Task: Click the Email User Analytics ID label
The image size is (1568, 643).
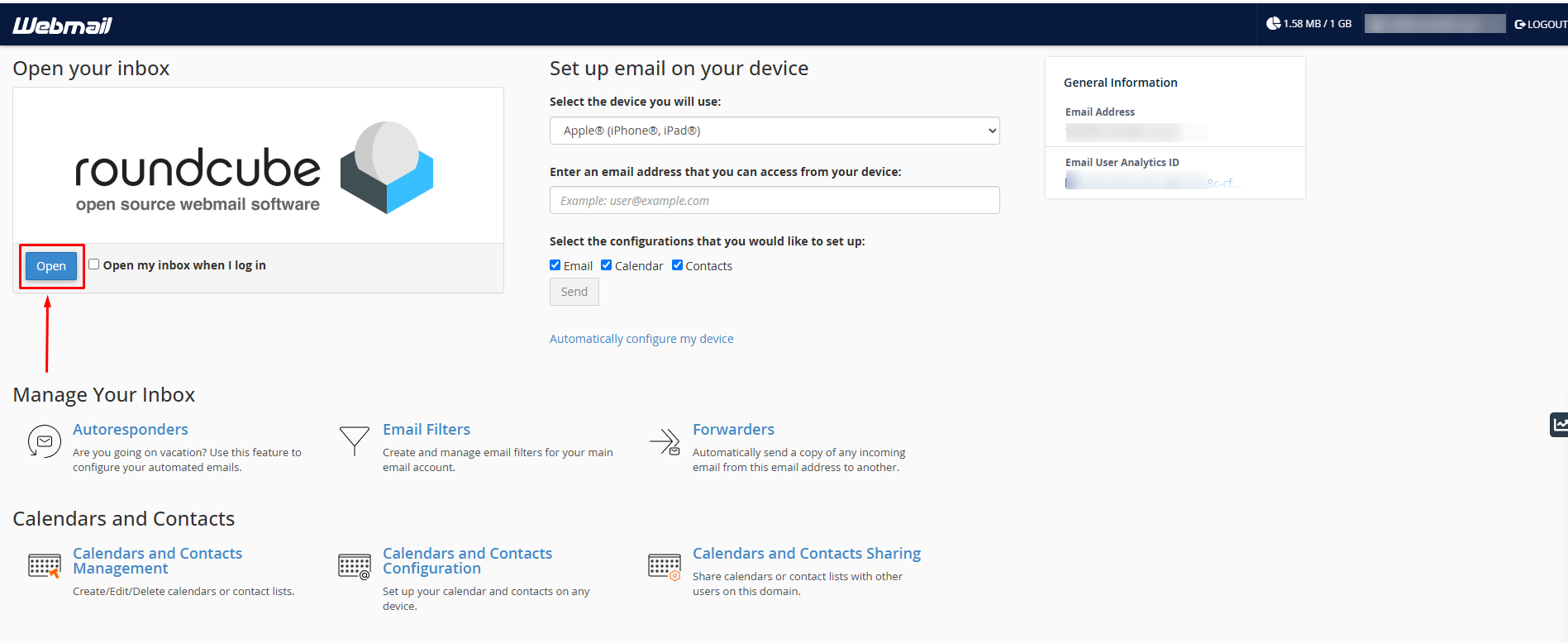Action: pyautogui.click(x=1122, y=163)
